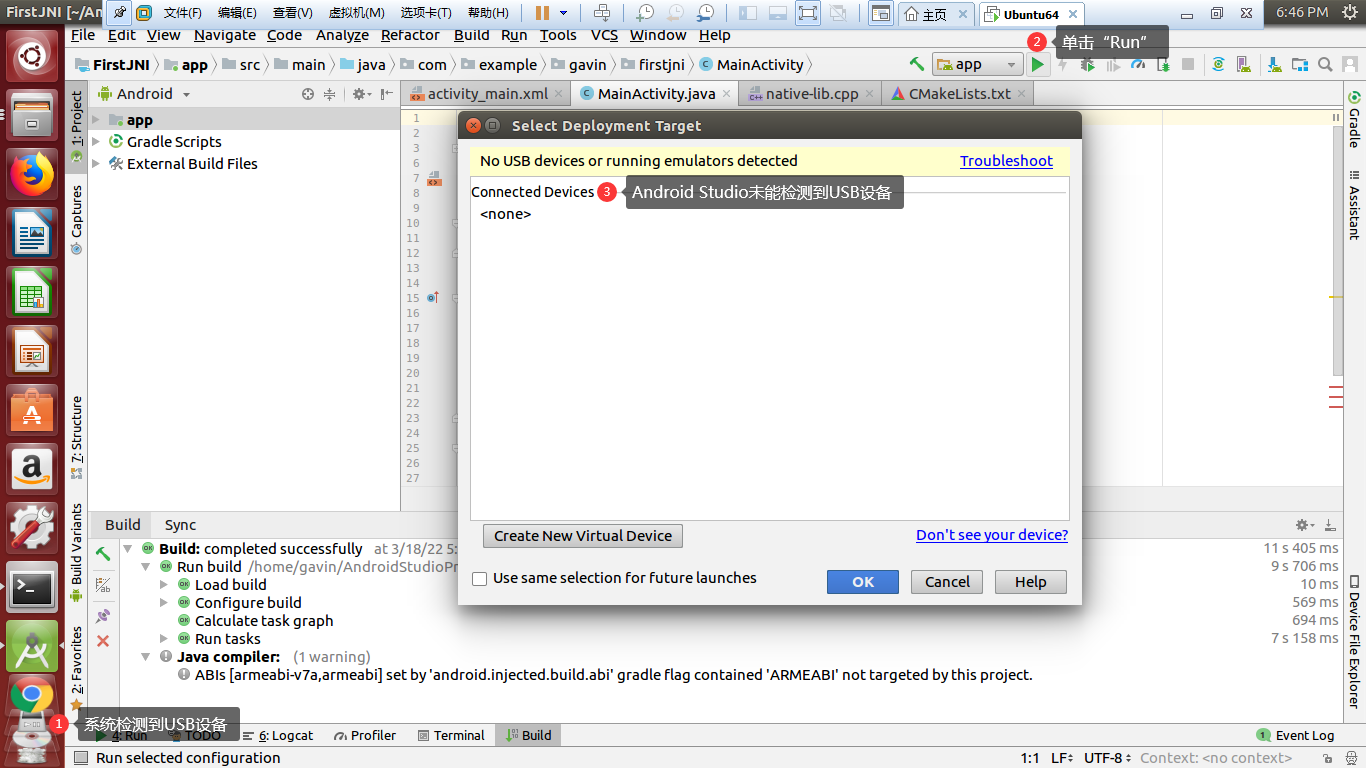The image size is (1366, 768).
Task: Expand the Load build node
Action: (x=164, y=585)
